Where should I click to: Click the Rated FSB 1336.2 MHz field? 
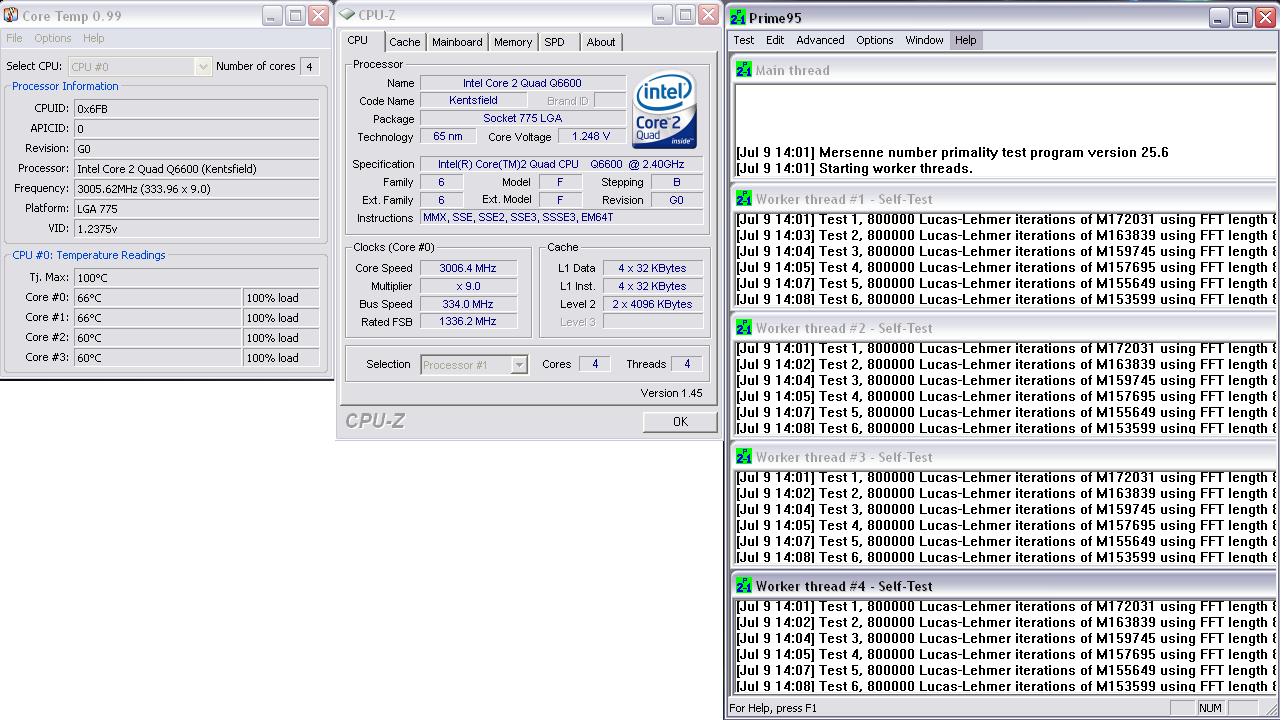[x=467, y=322]
